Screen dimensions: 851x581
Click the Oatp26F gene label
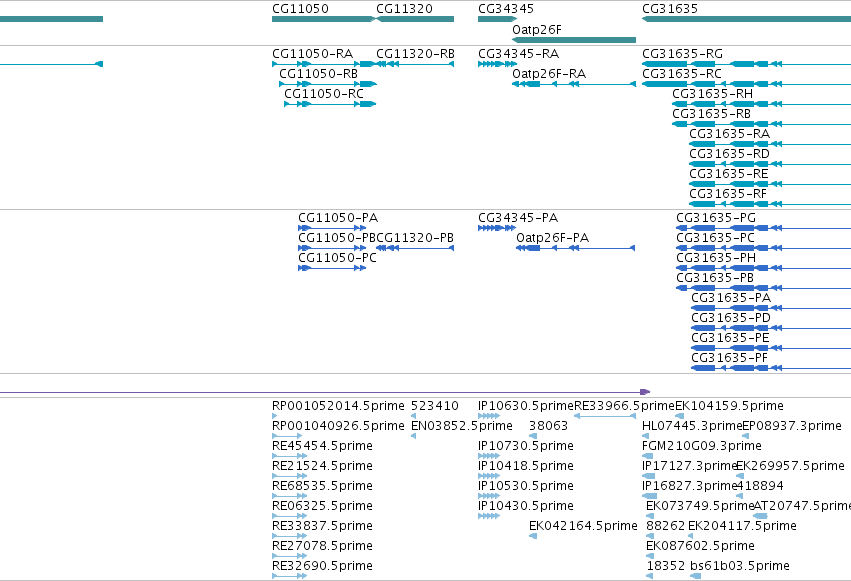(x=537, y=29)
